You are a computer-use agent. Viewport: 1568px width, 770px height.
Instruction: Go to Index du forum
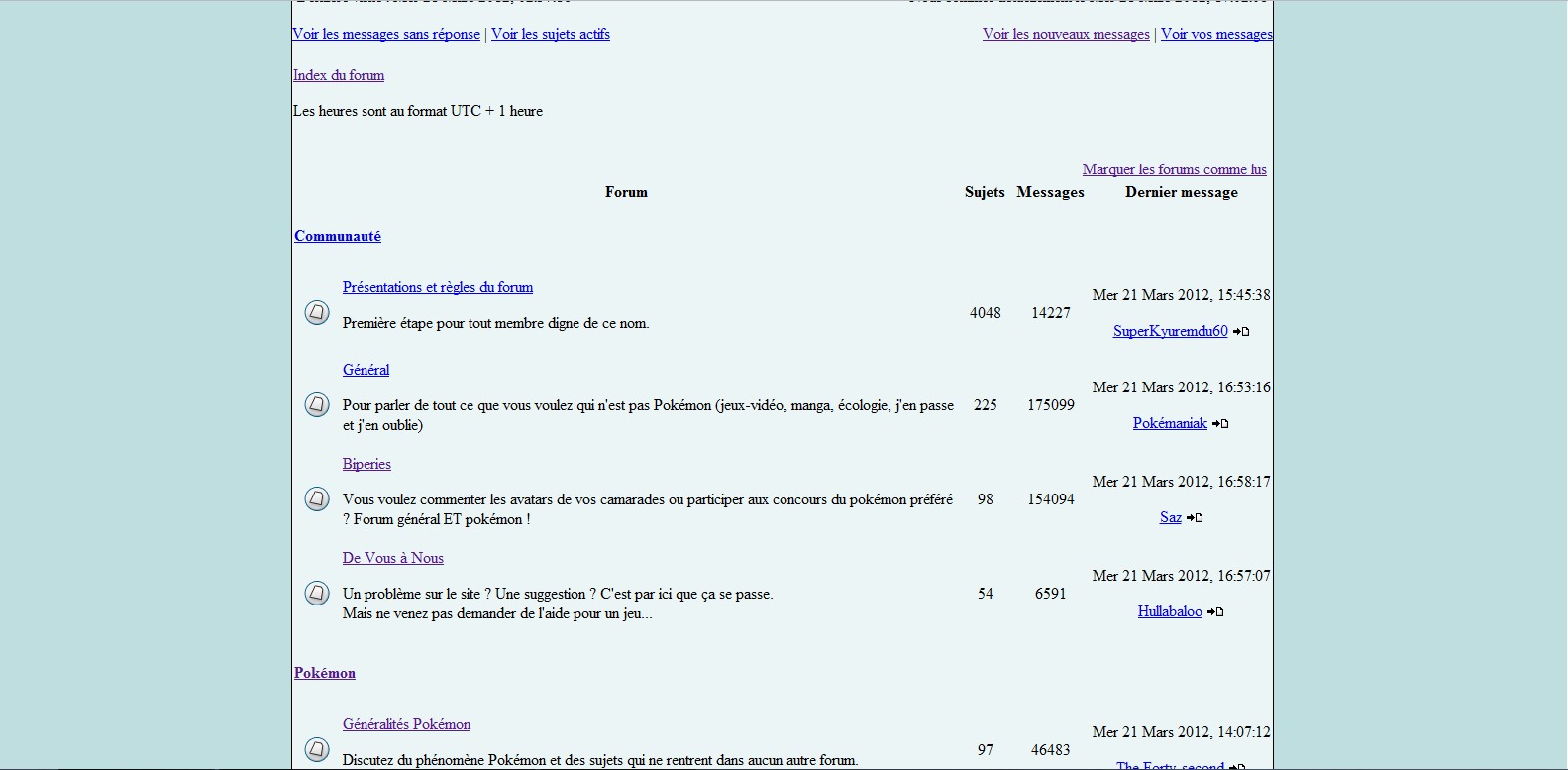[339, 75]
